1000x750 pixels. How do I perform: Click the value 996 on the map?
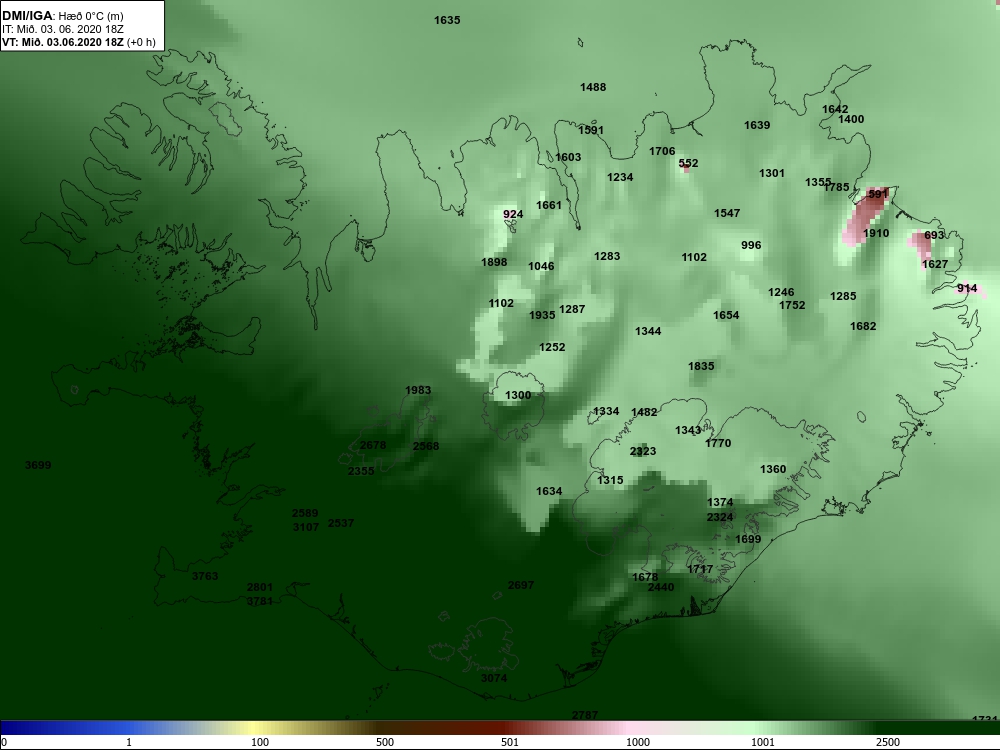[x=751, y=246]
